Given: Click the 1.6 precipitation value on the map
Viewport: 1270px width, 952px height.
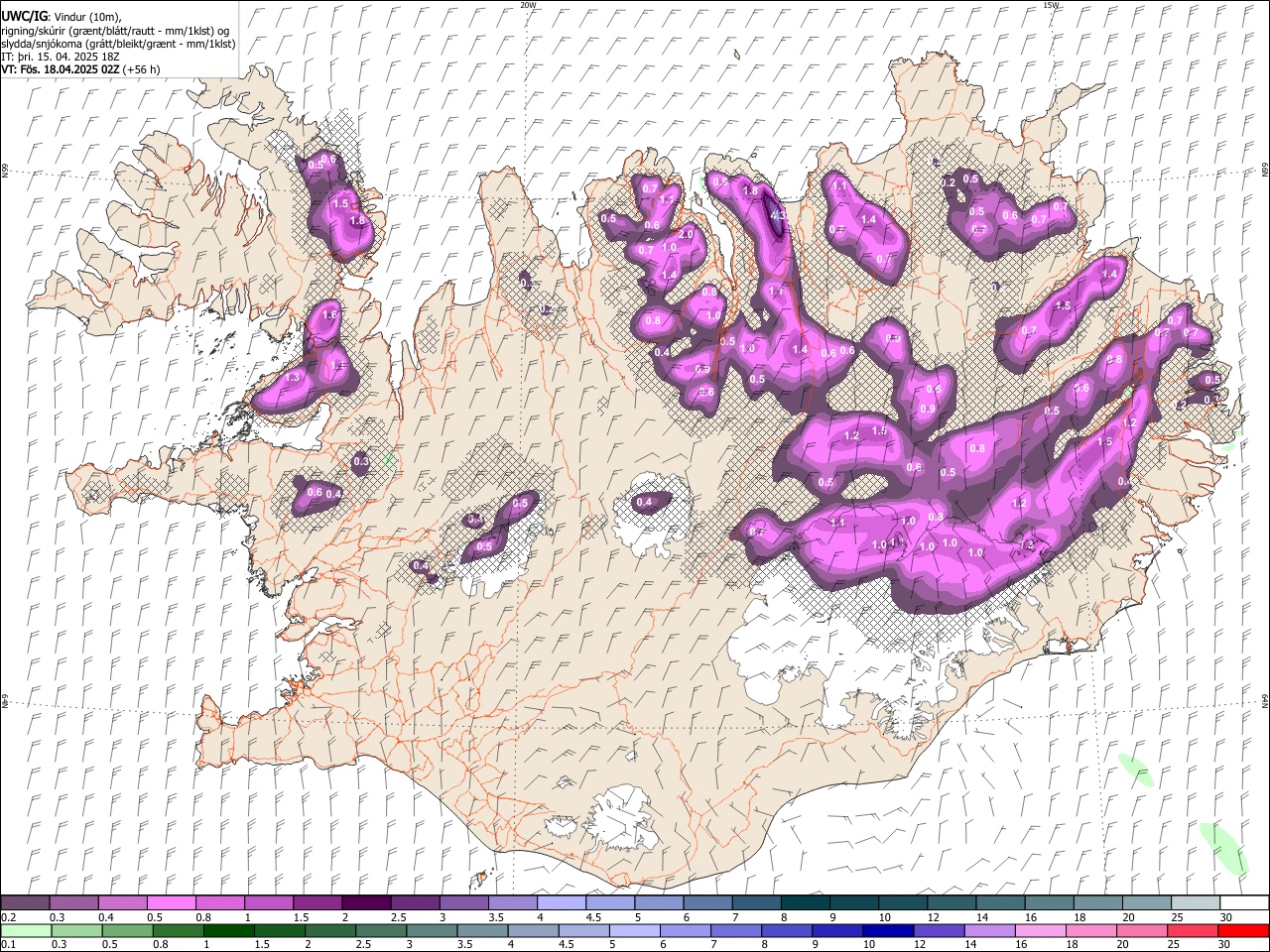Looking at the screenshot, I should 330,314.
